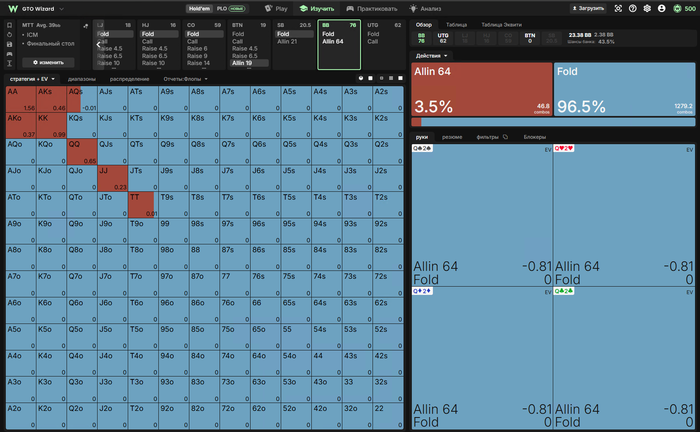Expand the Действия dropdown

pos(431,56)
